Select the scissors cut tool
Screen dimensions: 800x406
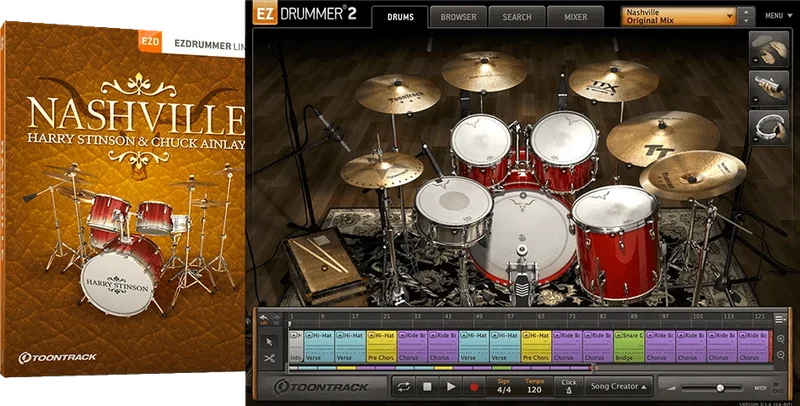pos(269,359)
